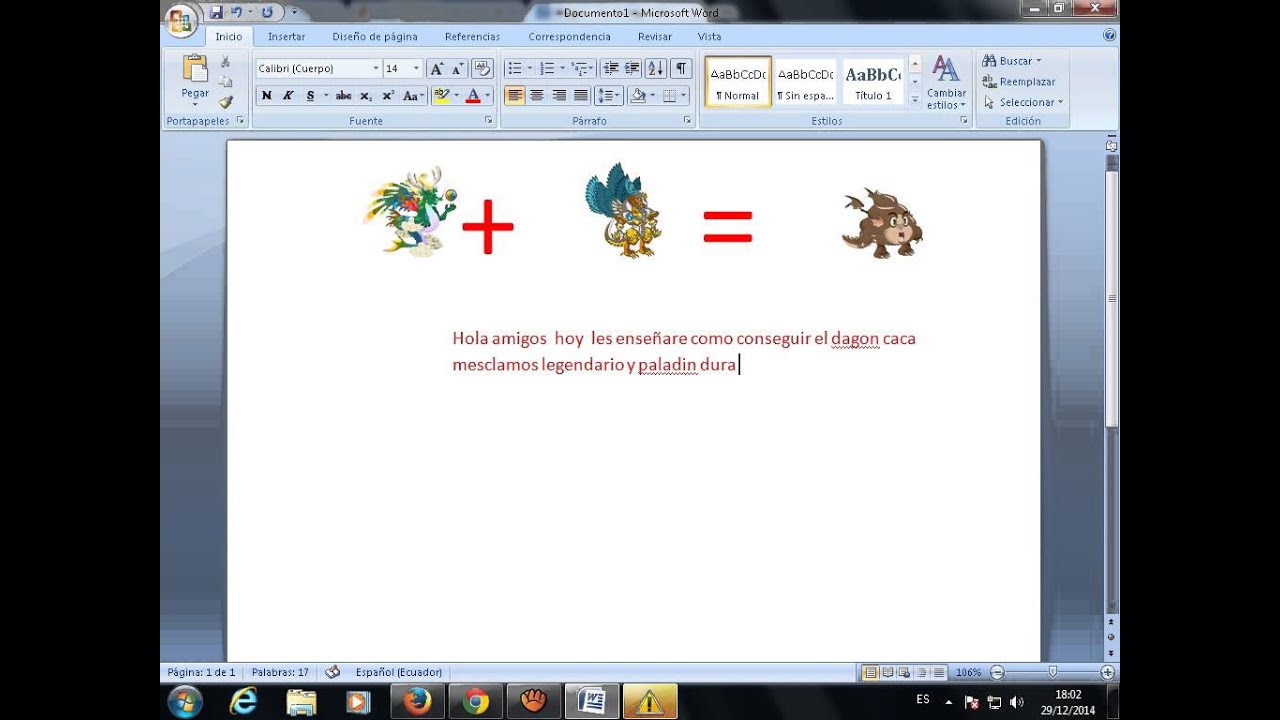
Task: Switch to web layout view
Action: [904, 672]
